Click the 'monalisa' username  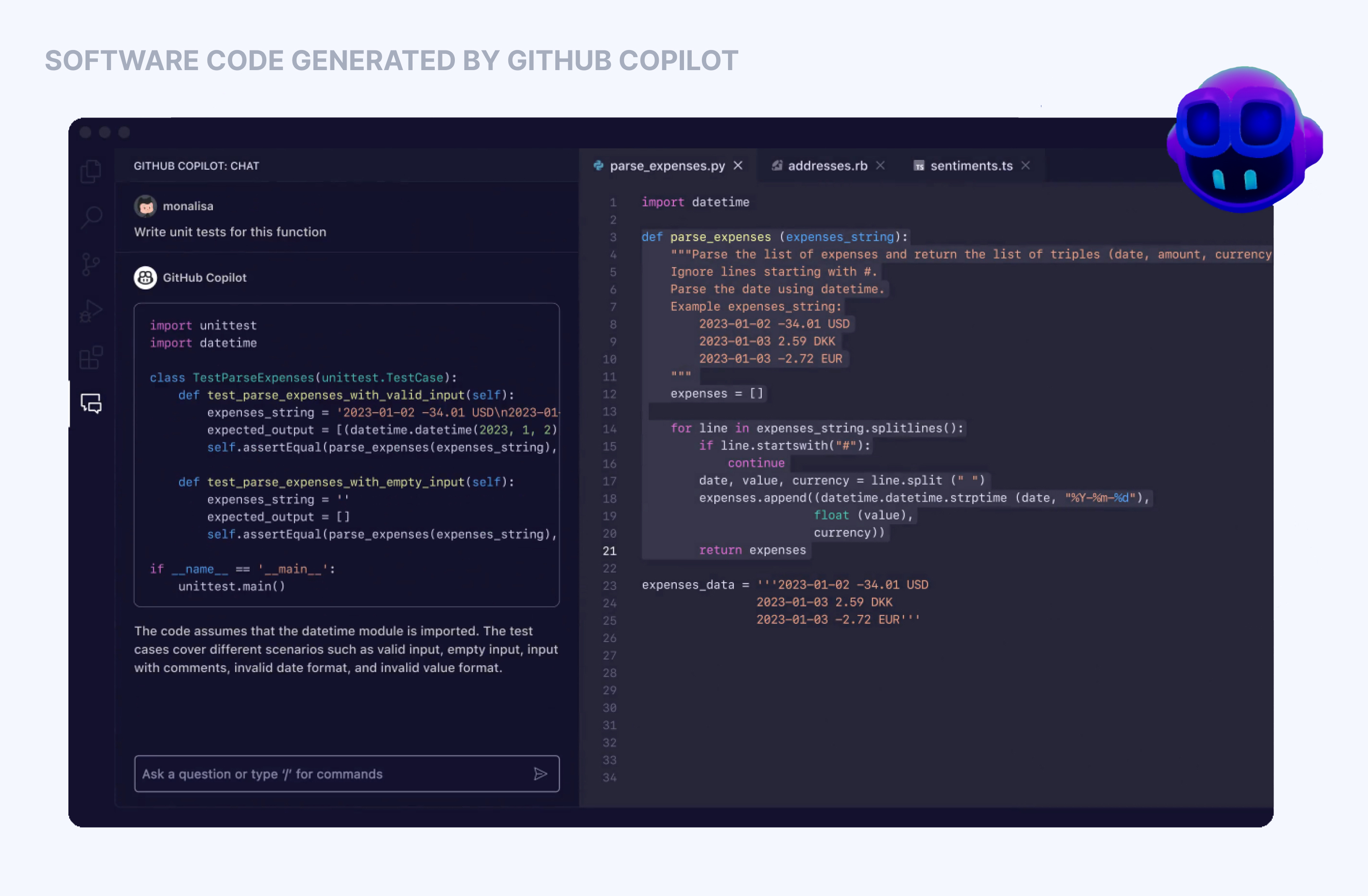pos(188,206)
